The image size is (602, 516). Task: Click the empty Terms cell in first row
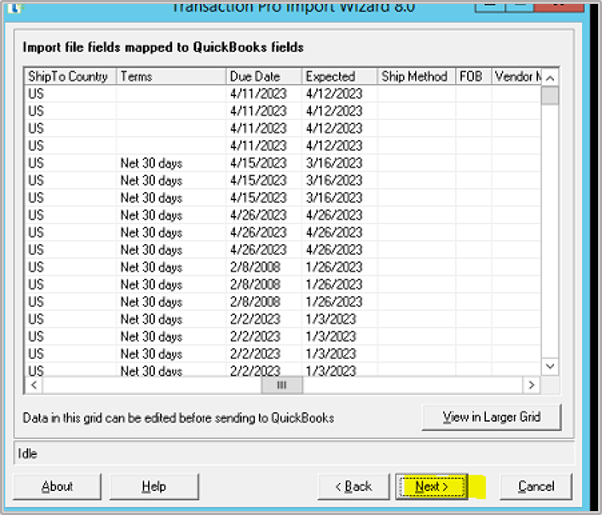tap(171, 94)
